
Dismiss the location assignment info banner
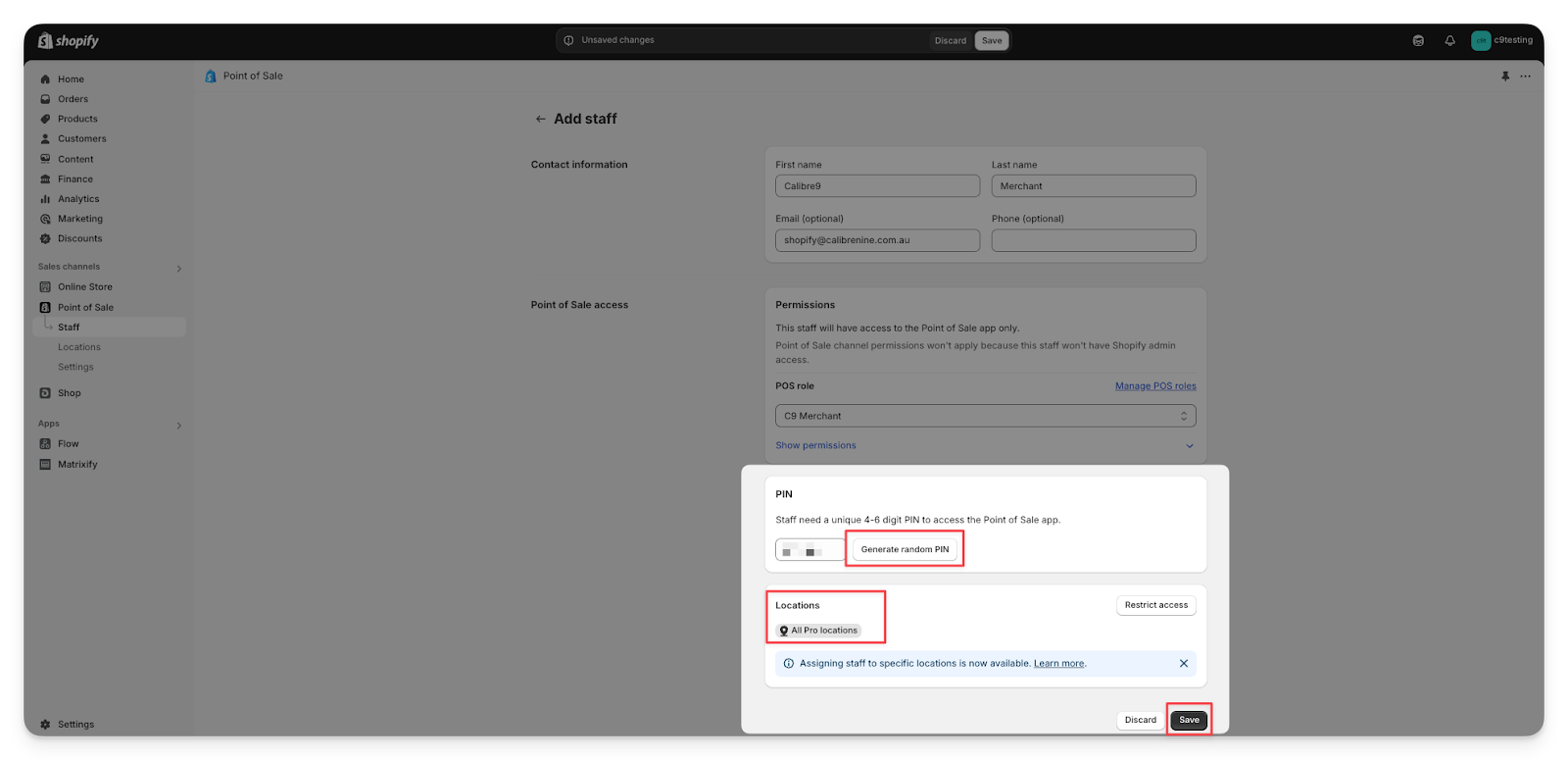(1183, 664)
